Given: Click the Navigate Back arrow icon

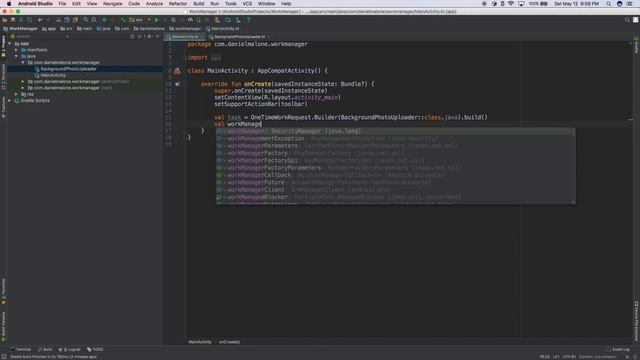Looking at the screenshot, I should [x=104, y=20].
